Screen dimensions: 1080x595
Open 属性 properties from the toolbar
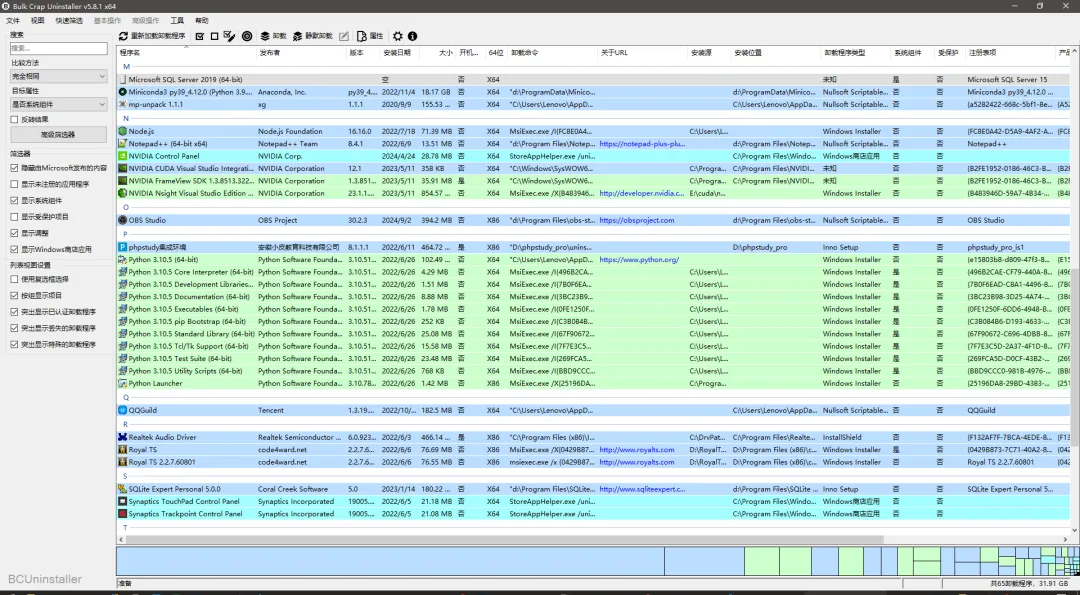(370, 36)
